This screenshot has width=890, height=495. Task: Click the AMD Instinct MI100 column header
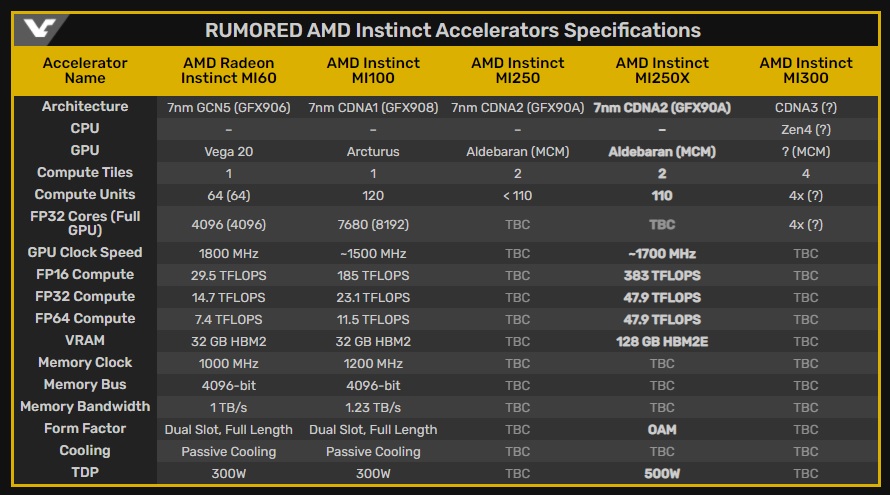coord(373,70)
